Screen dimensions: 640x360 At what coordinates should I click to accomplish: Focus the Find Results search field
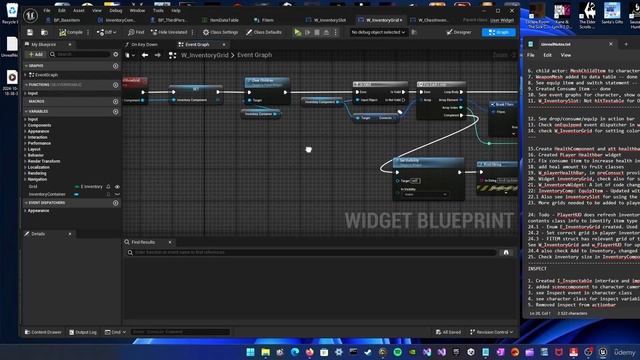click(x=311, y=253)
